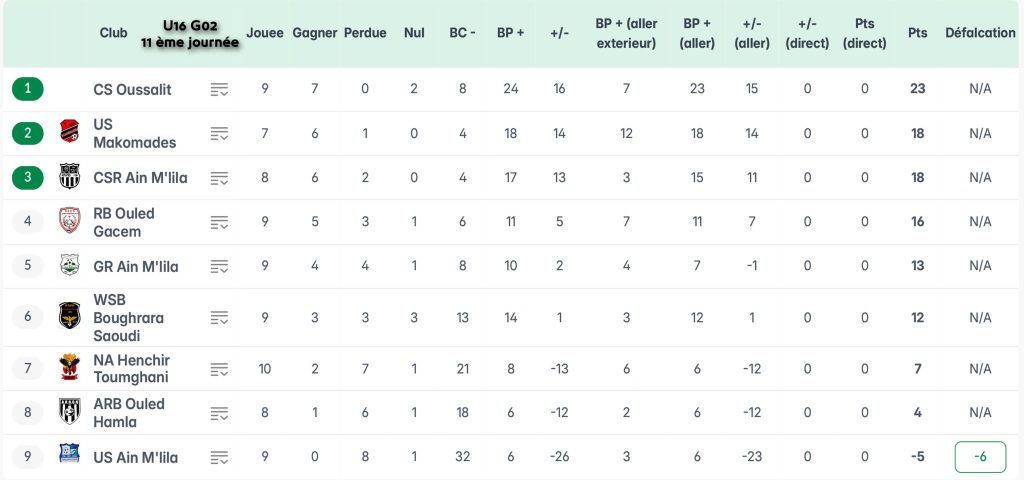Image resolution: width=1024 pixels, height=480 pixels.
Task: Expand details for US Ain M'lila row
Action: point(219,457)
